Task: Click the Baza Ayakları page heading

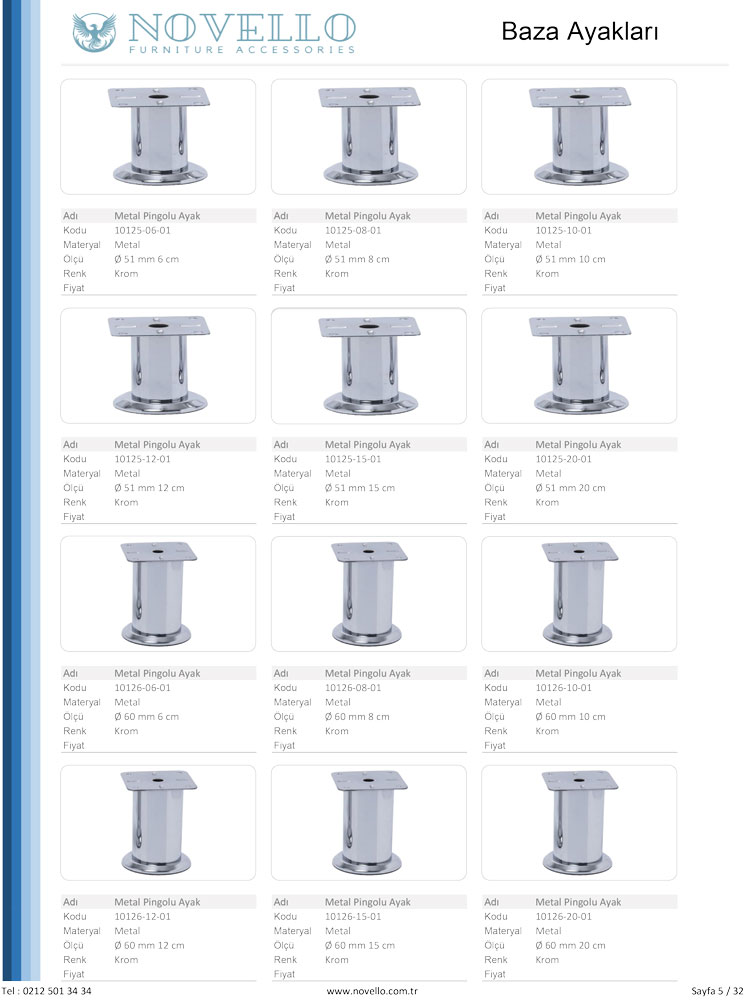Action: 579,33
